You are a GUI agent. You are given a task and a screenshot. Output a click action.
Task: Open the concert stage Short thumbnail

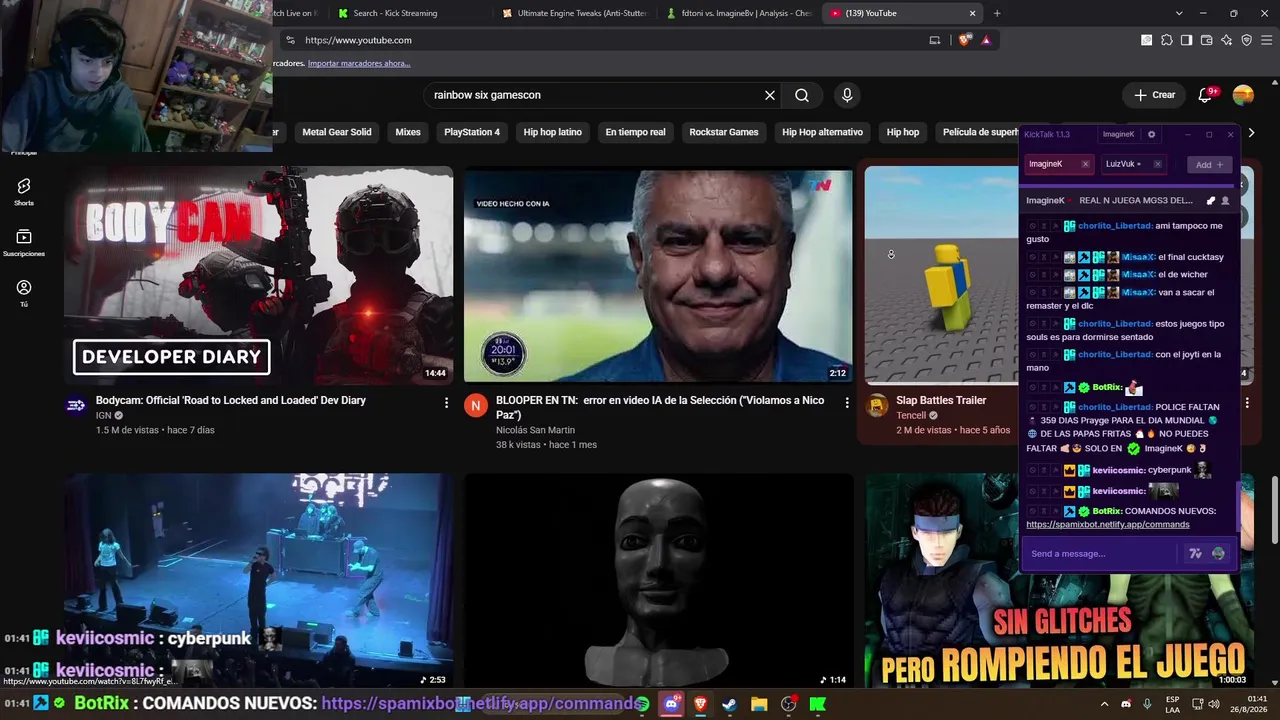pos(259,580)
